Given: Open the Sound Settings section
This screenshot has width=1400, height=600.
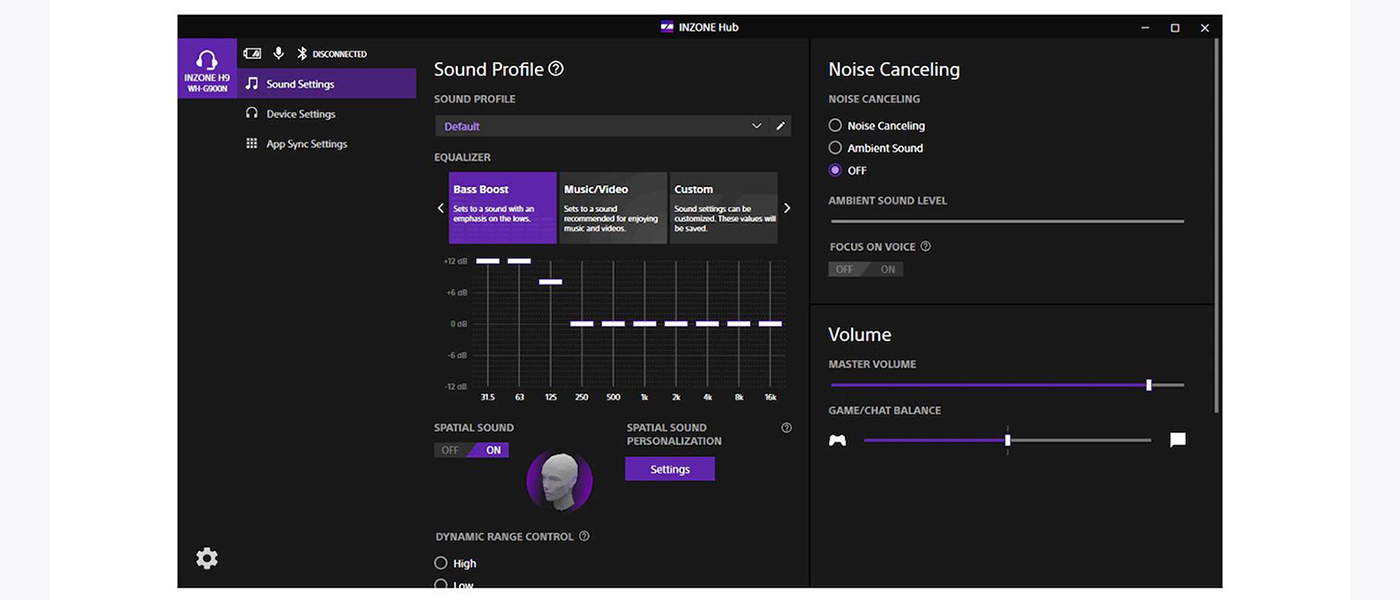Looking at the screenshot, I should (x=327, y=84).
